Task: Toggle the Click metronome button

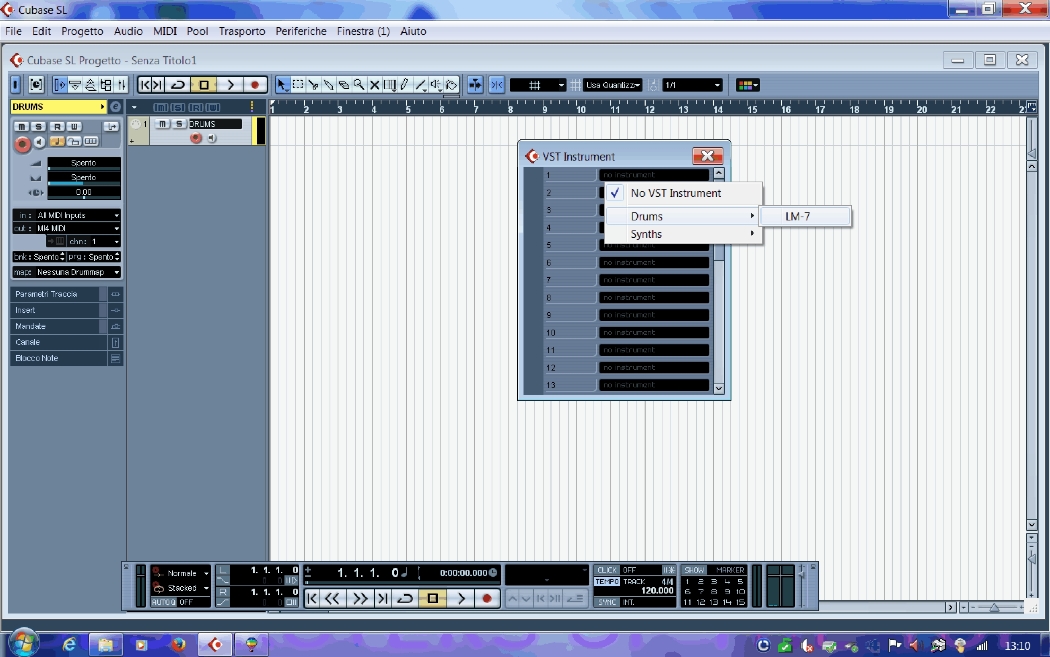Action: (606, 570)
